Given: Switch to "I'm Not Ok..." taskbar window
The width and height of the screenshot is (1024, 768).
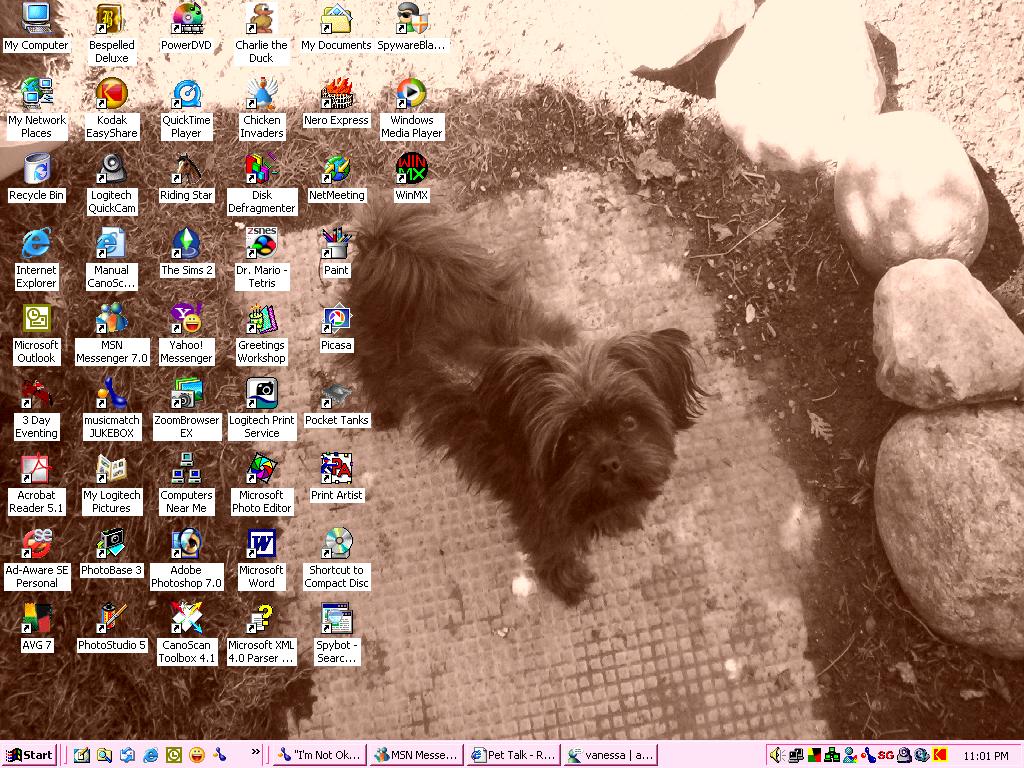Looking at the screenshot, I should click(320, 755).
